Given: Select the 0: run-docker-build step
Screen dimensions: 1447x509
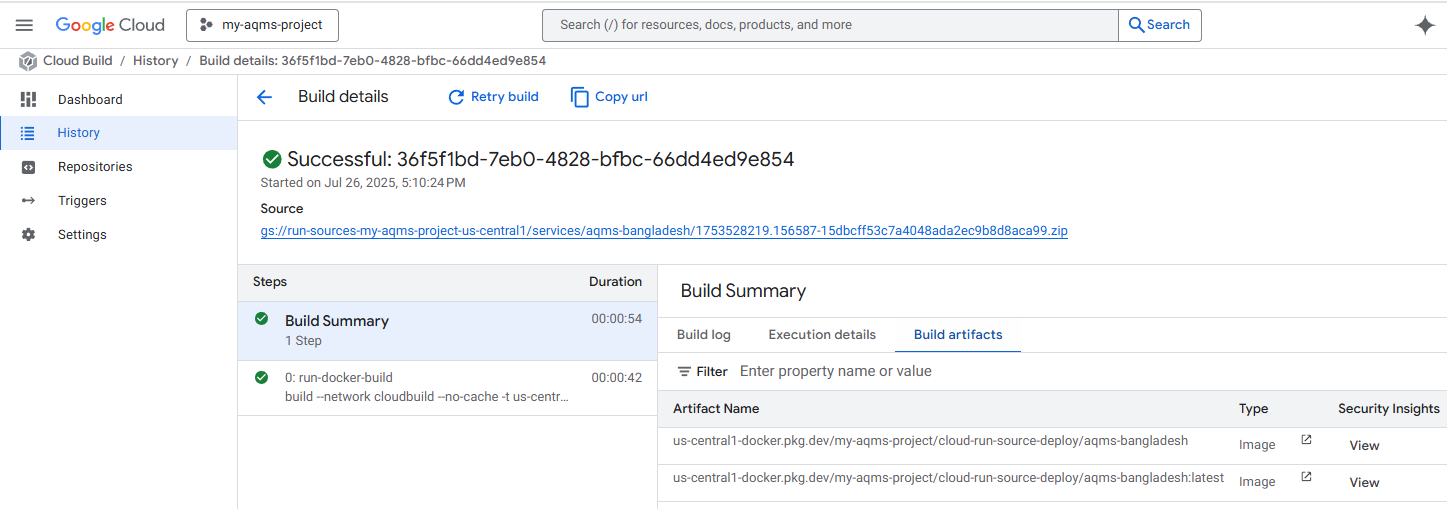Looking at the screenshot, I should pyautogui.click(x=447, y=388).
